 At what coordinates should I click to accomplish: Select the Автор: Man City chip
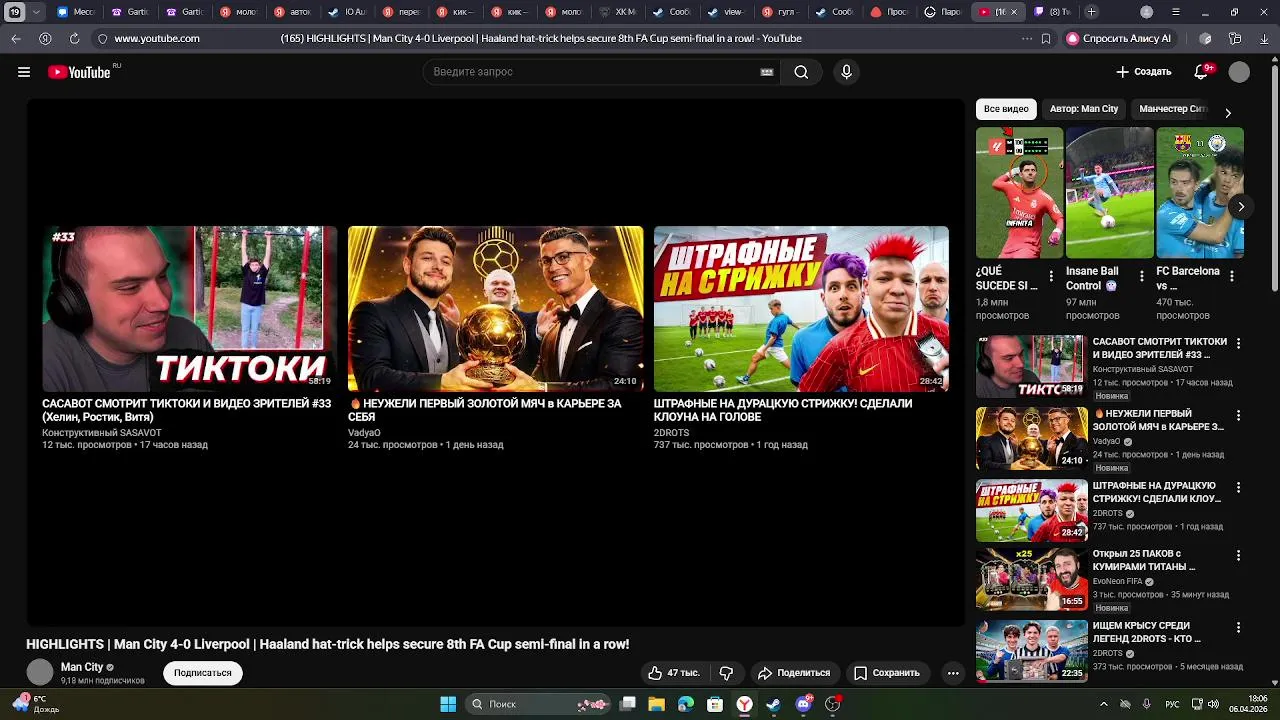pyautogui.click(x=1084, y=109)
